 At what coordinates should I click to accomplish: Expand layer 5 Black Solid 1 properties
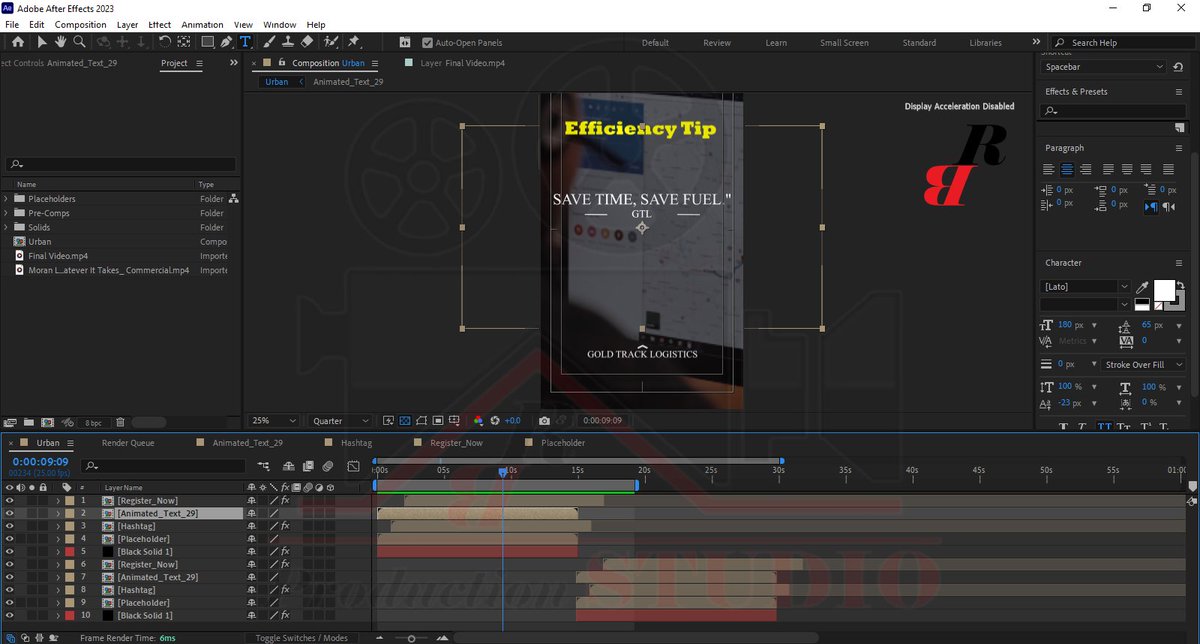pyautogui.click(x=58, y=552)
